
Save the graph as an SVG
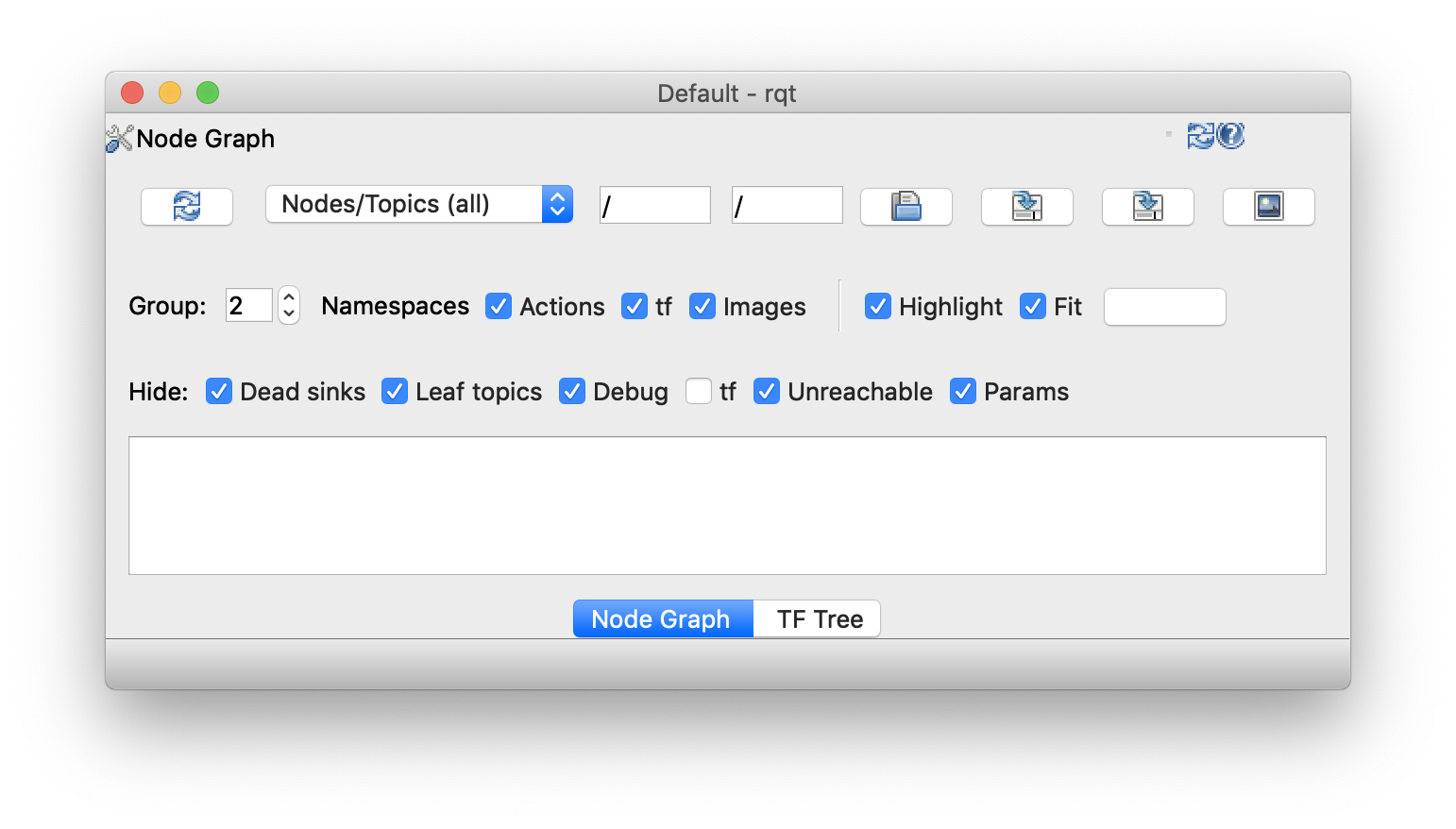click(x=1147, y=206)
